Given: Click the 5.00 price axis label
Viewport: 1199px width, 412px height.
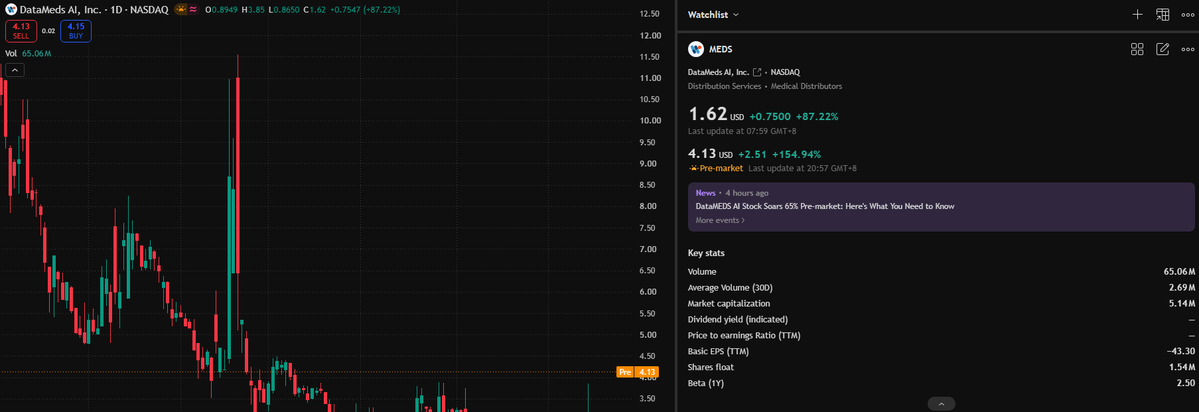Looking at the screenshot, I should tap(649, 335).
